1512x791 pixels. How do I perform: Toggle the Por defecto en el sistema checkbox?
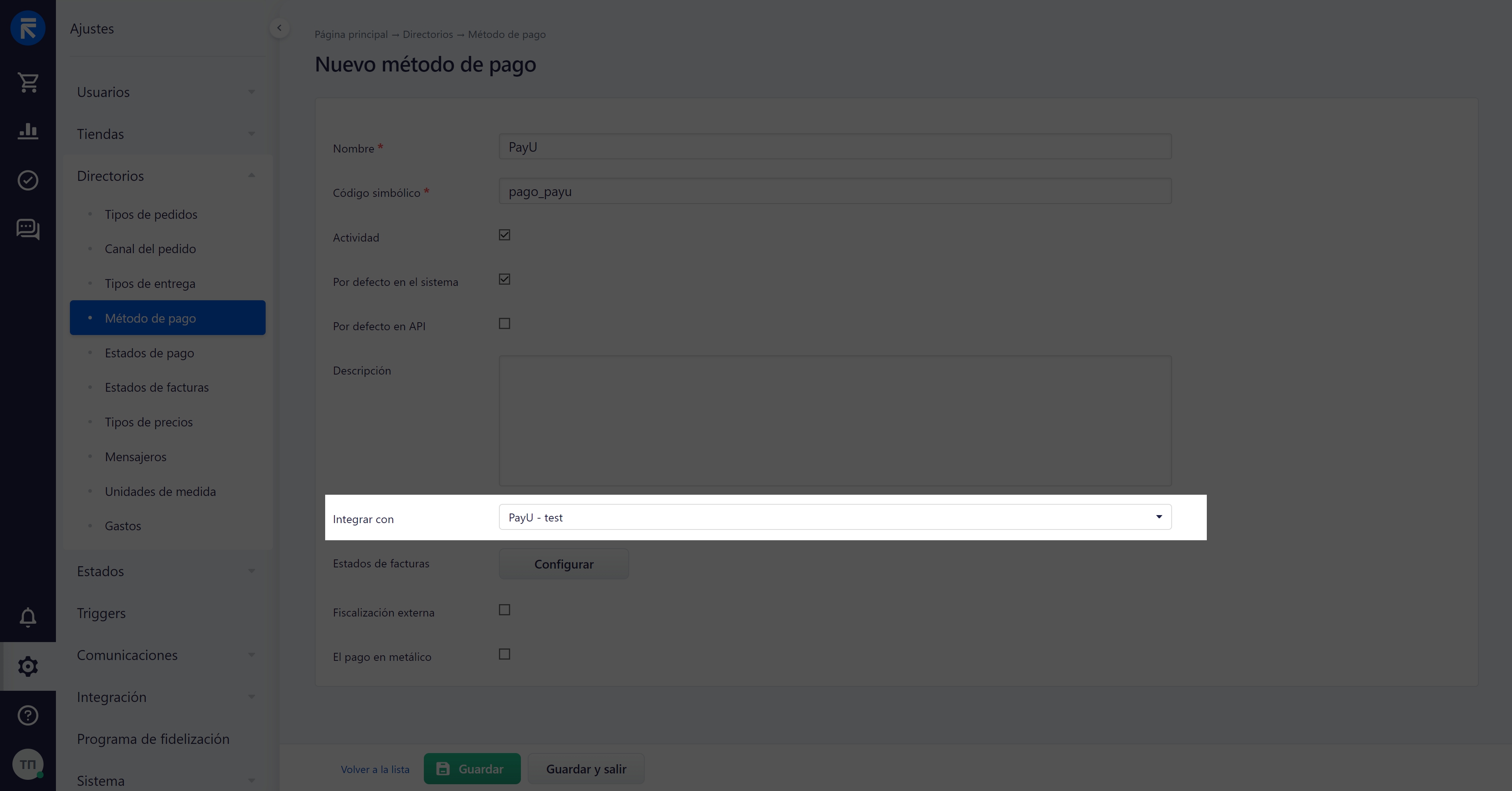point(504,280)
